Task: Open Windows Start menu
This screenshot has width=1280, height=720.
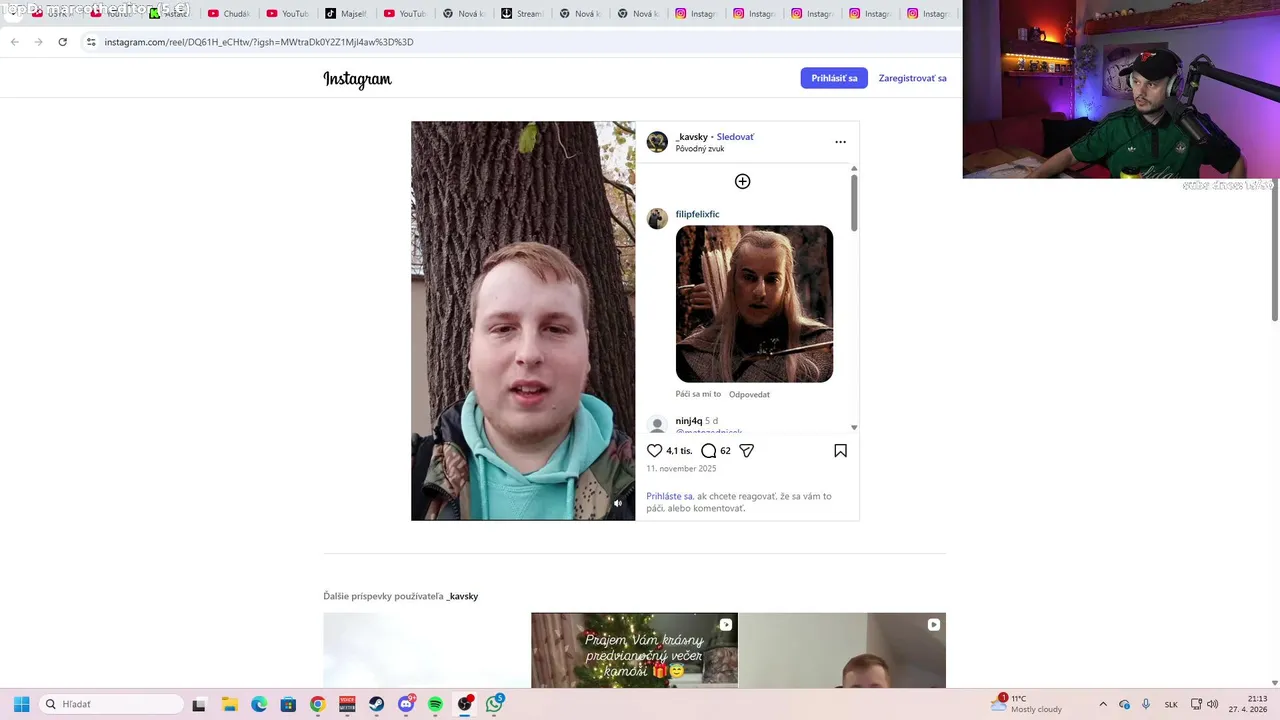Action: (21, 704)
